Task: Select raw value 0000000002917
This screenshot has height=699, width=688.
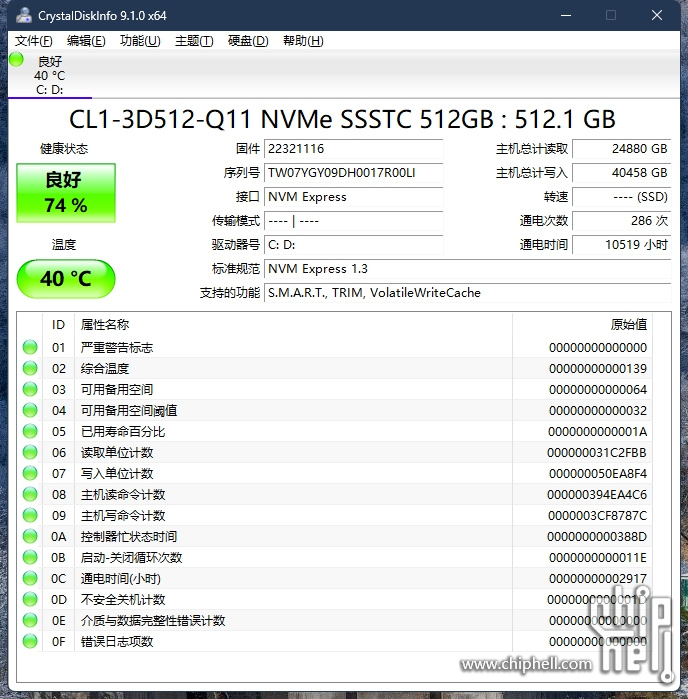Action: point(597,579)
